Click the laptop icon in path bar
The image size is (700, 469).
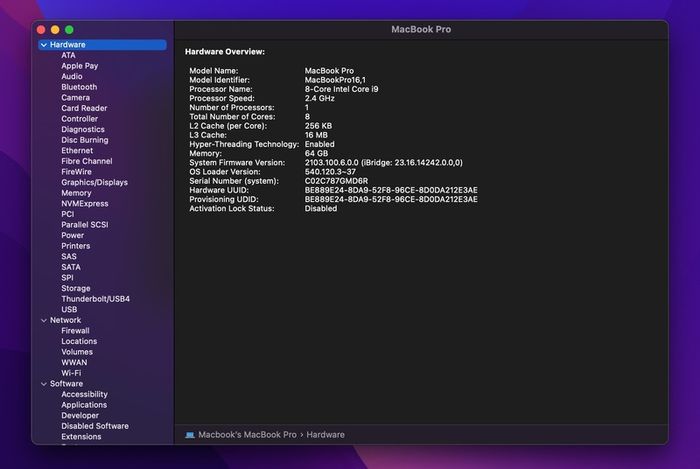190,435
